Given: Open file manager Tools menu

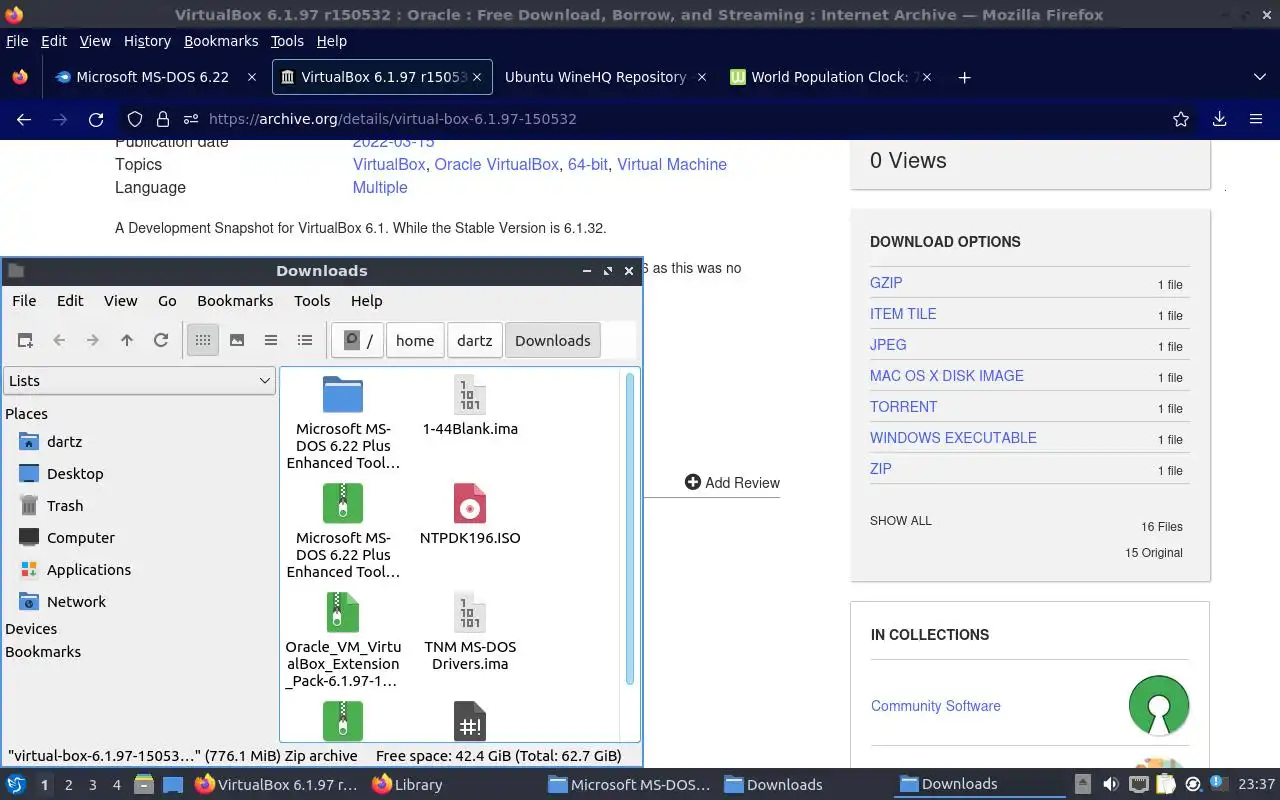Looking at the screenshot, I should [312, 300].
